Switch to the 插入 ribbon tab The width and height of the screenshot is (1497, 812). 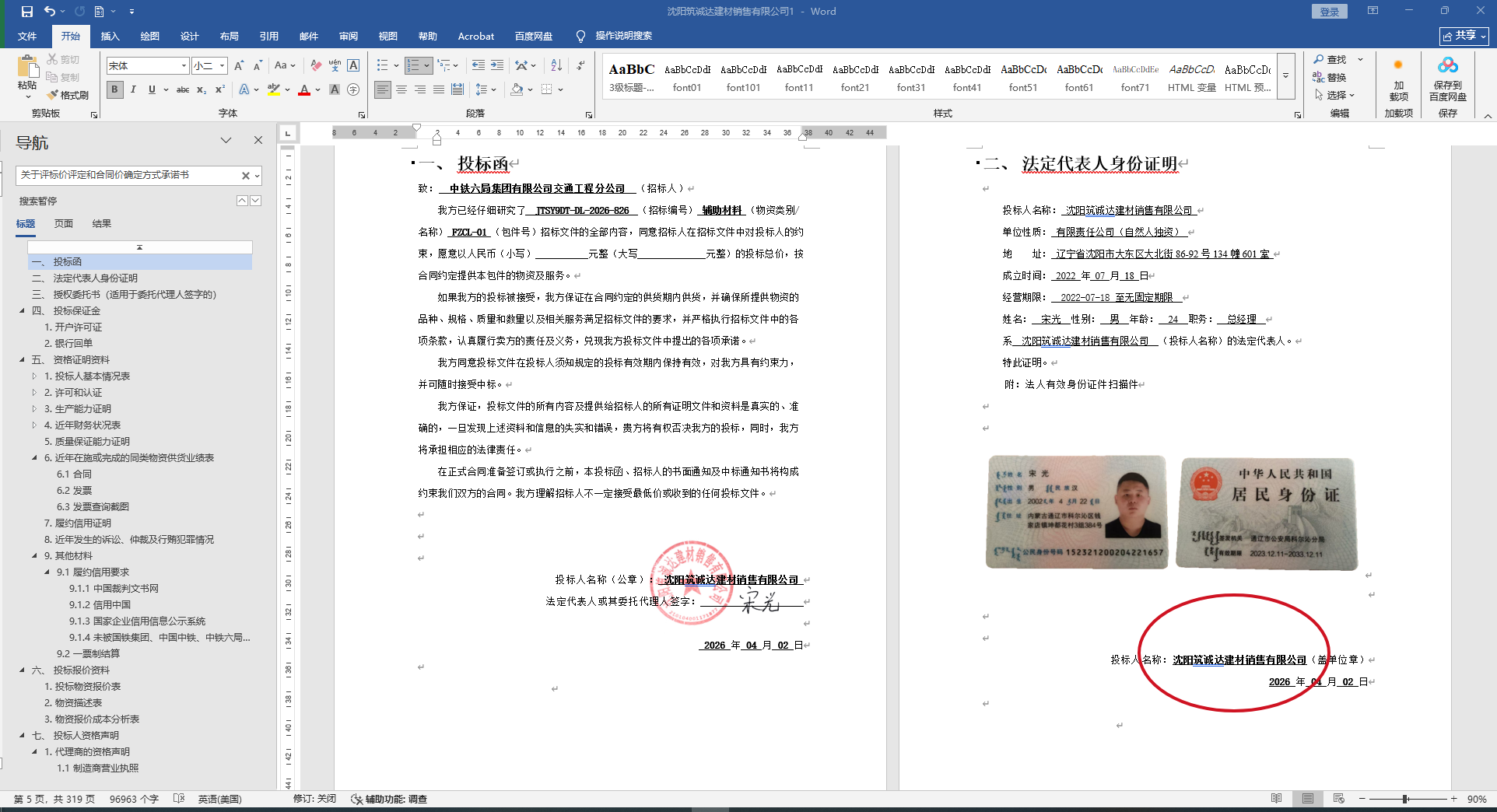pyautogui.click(x=110, y=36)
